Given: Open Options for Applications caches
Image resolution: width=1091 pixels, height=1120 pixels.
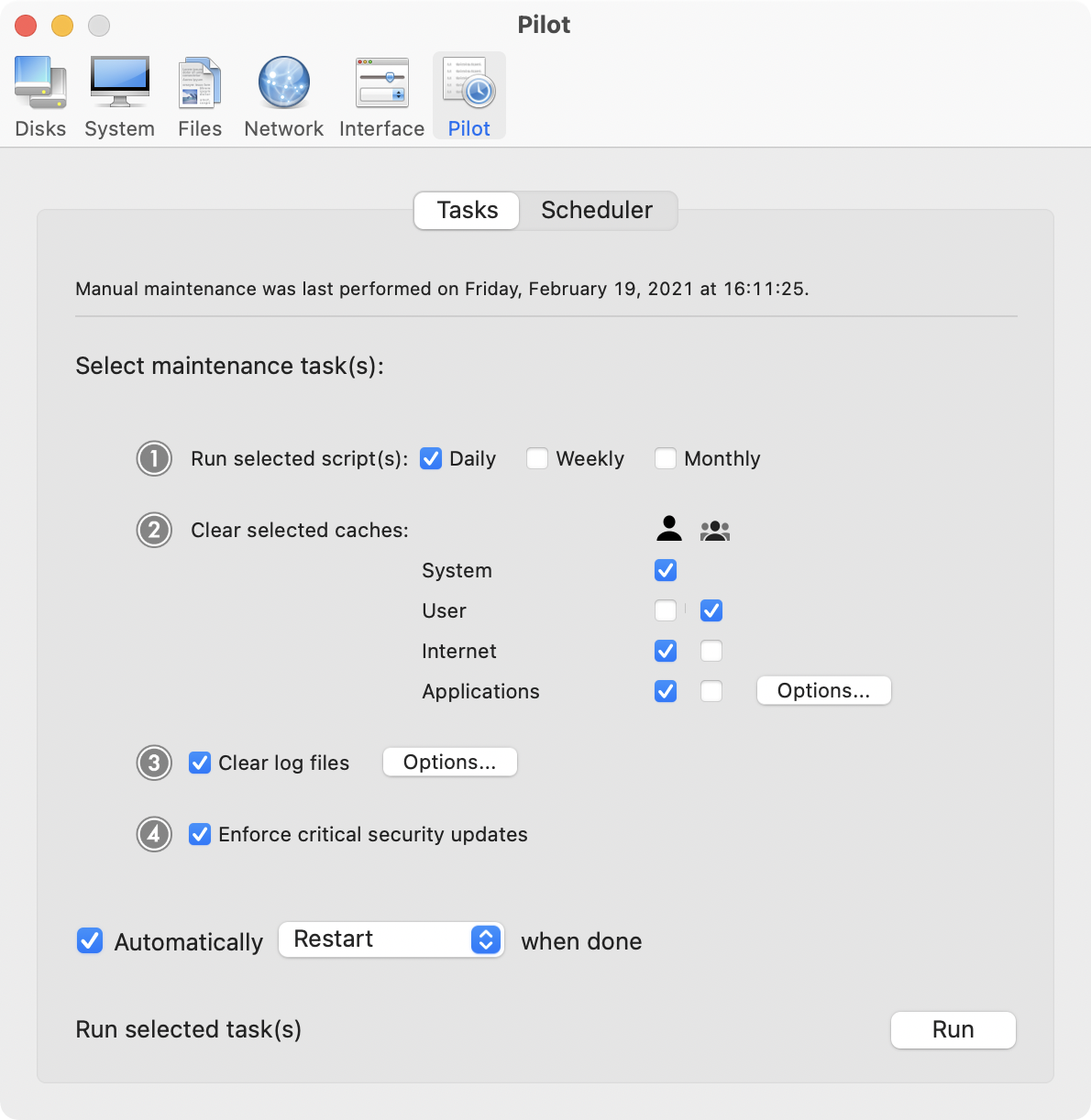Looking at the screenshot, I should (823, 690).
